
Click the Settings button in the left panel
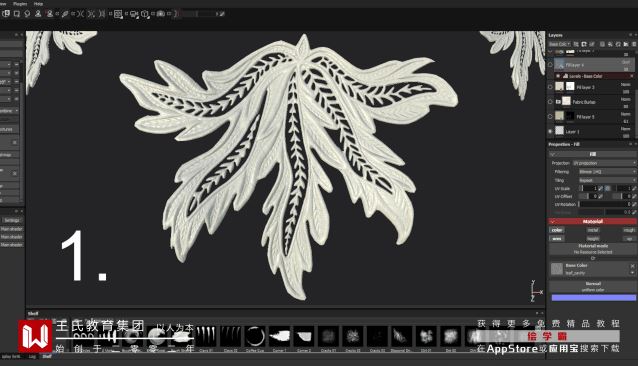(x=12, y=220)
